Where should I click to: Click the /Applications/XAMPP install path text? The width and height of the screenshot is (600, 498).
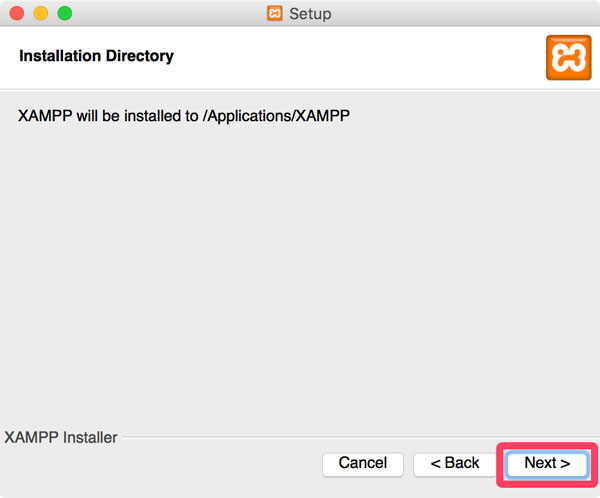276,116
